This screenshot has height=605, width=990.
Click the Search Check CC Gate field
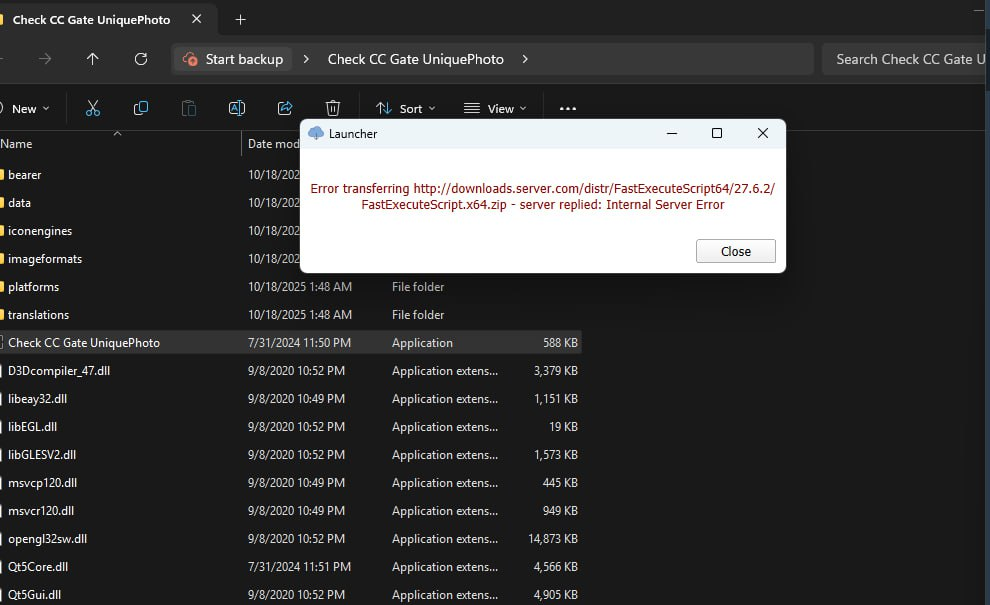[905, 59]
